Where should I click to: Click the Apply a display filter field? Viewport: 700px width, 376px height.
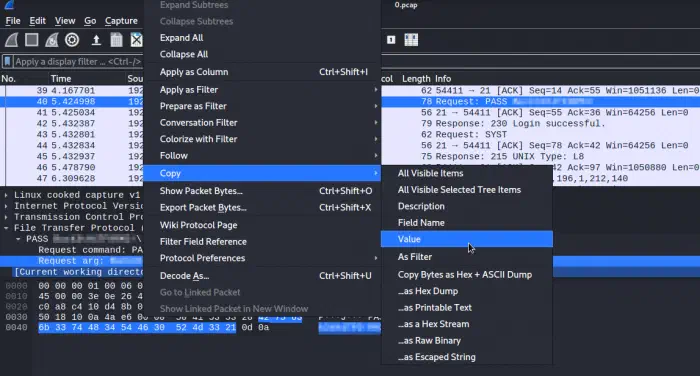pos(78,62)
